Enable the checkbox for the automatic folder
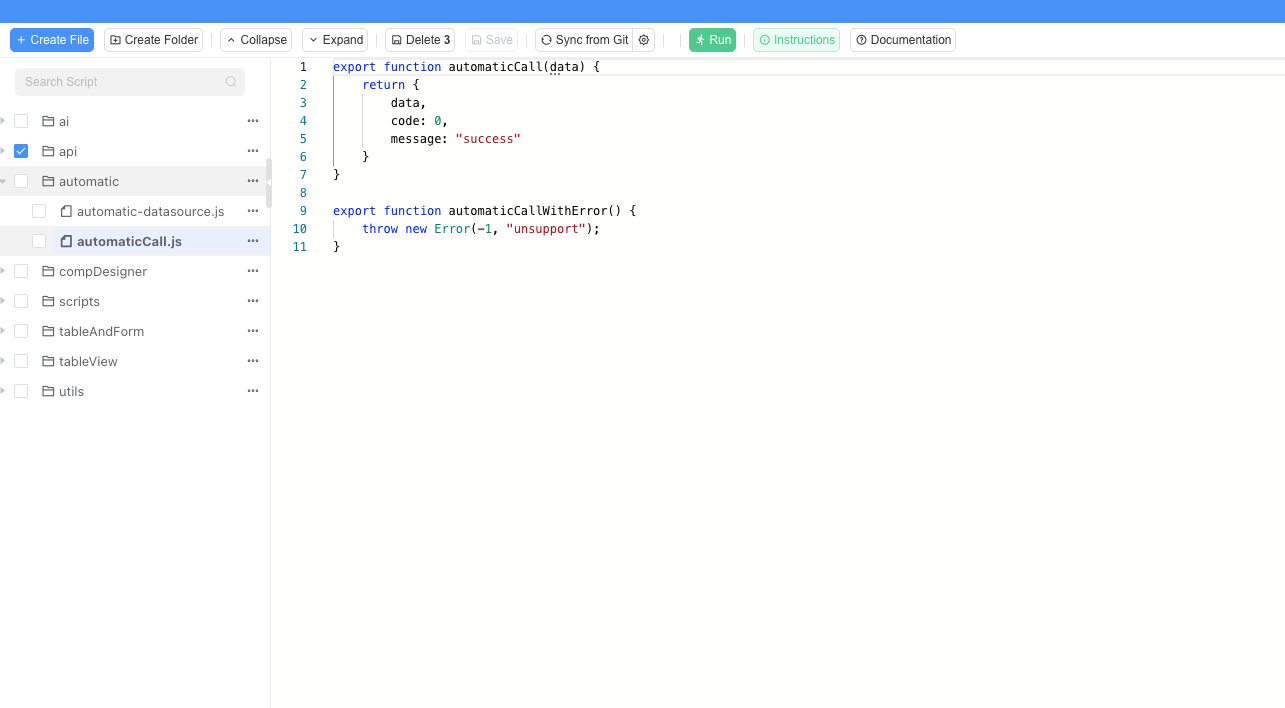This screenshot has width=1285, height=708. 21,181
